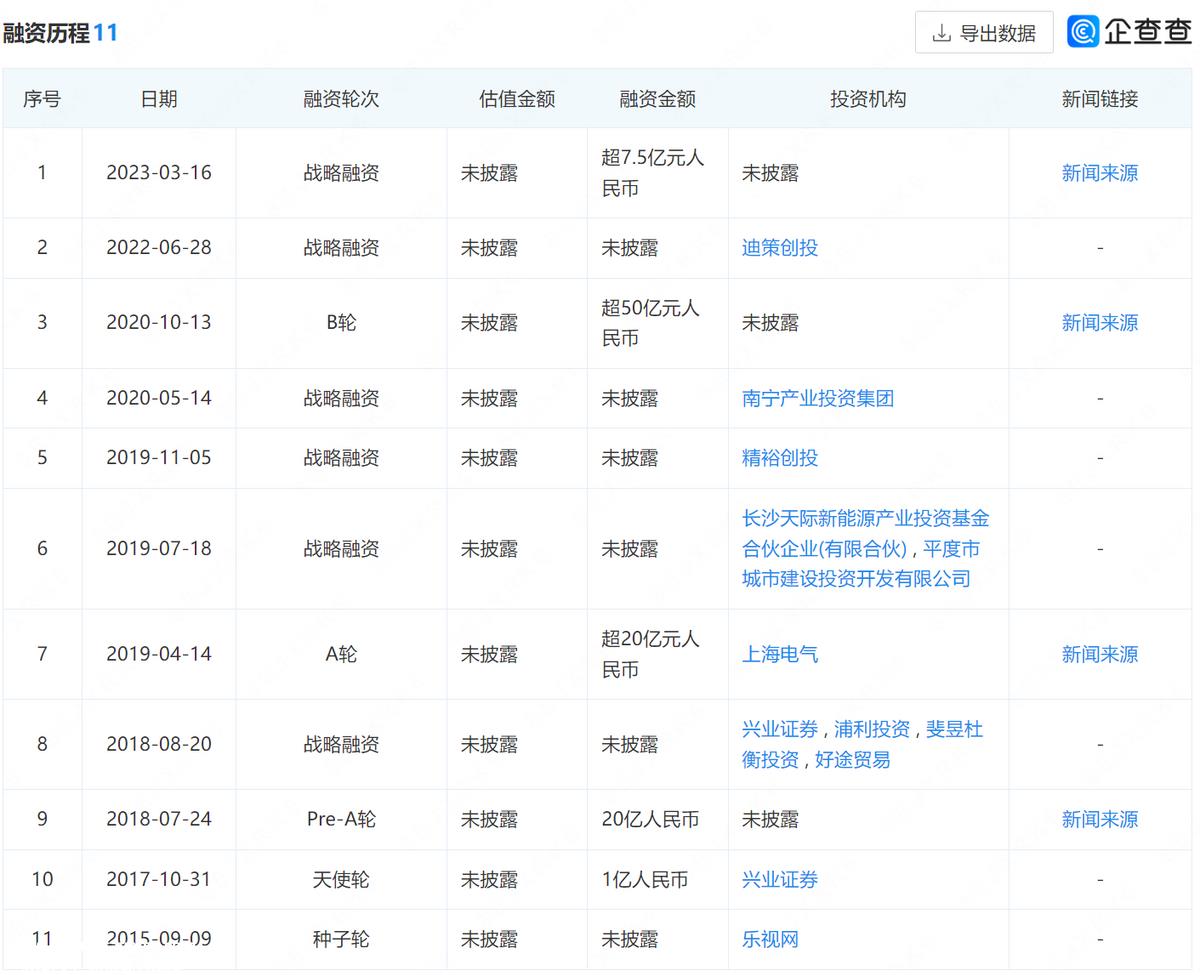The height and width of the screenshot is (975, 1200).
Task: Click the 新闻链接 column header
Action: [1099, 99]
